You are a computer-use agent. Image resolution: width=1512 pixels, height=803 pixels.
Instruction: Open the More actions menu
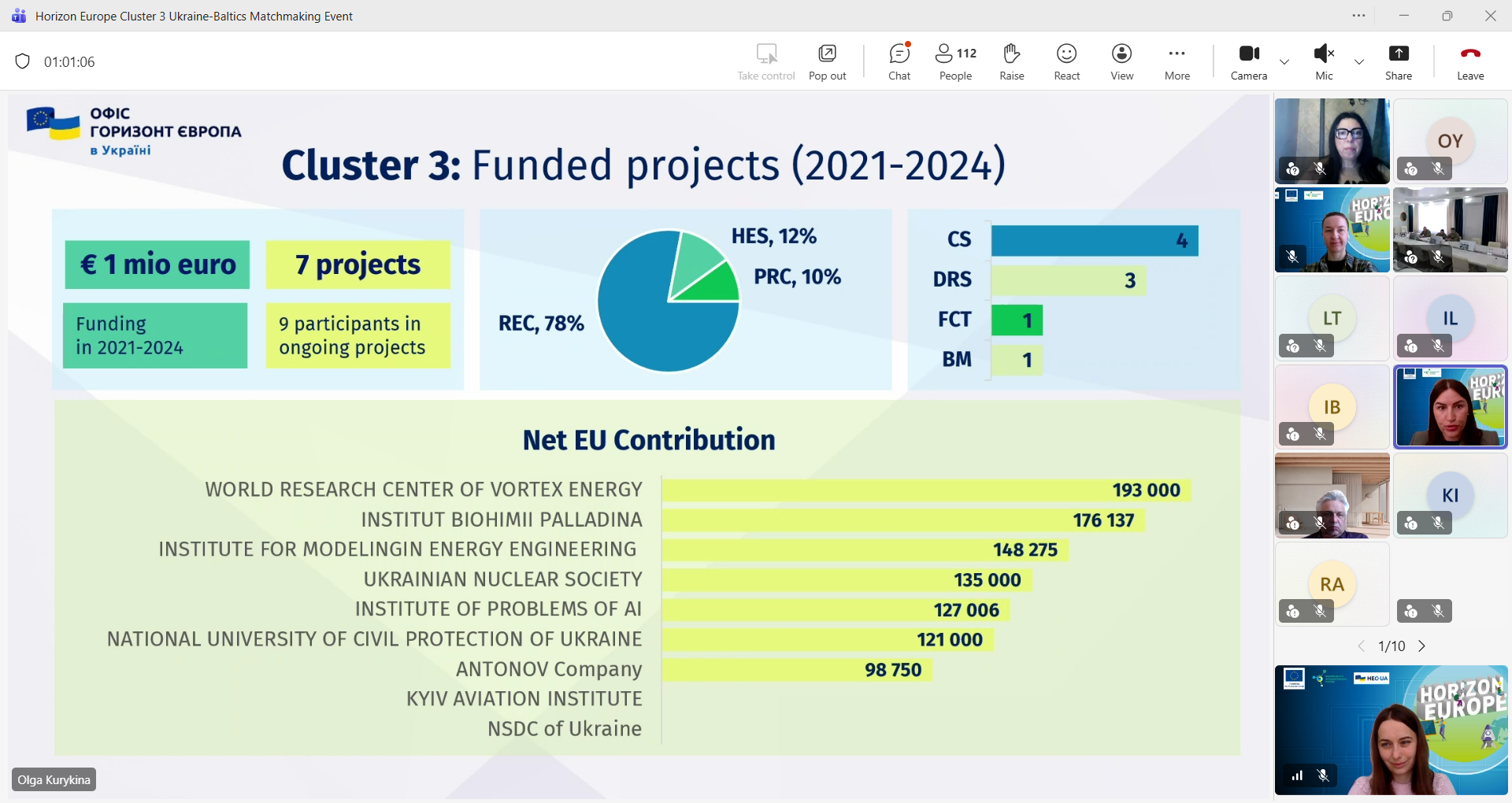click(1177, 61)
